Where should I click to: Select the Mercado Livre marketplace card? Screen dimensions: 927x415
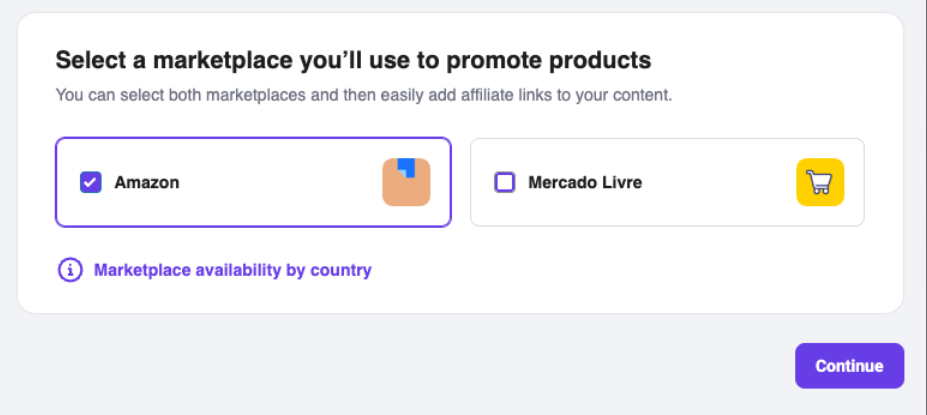[667, 182]
